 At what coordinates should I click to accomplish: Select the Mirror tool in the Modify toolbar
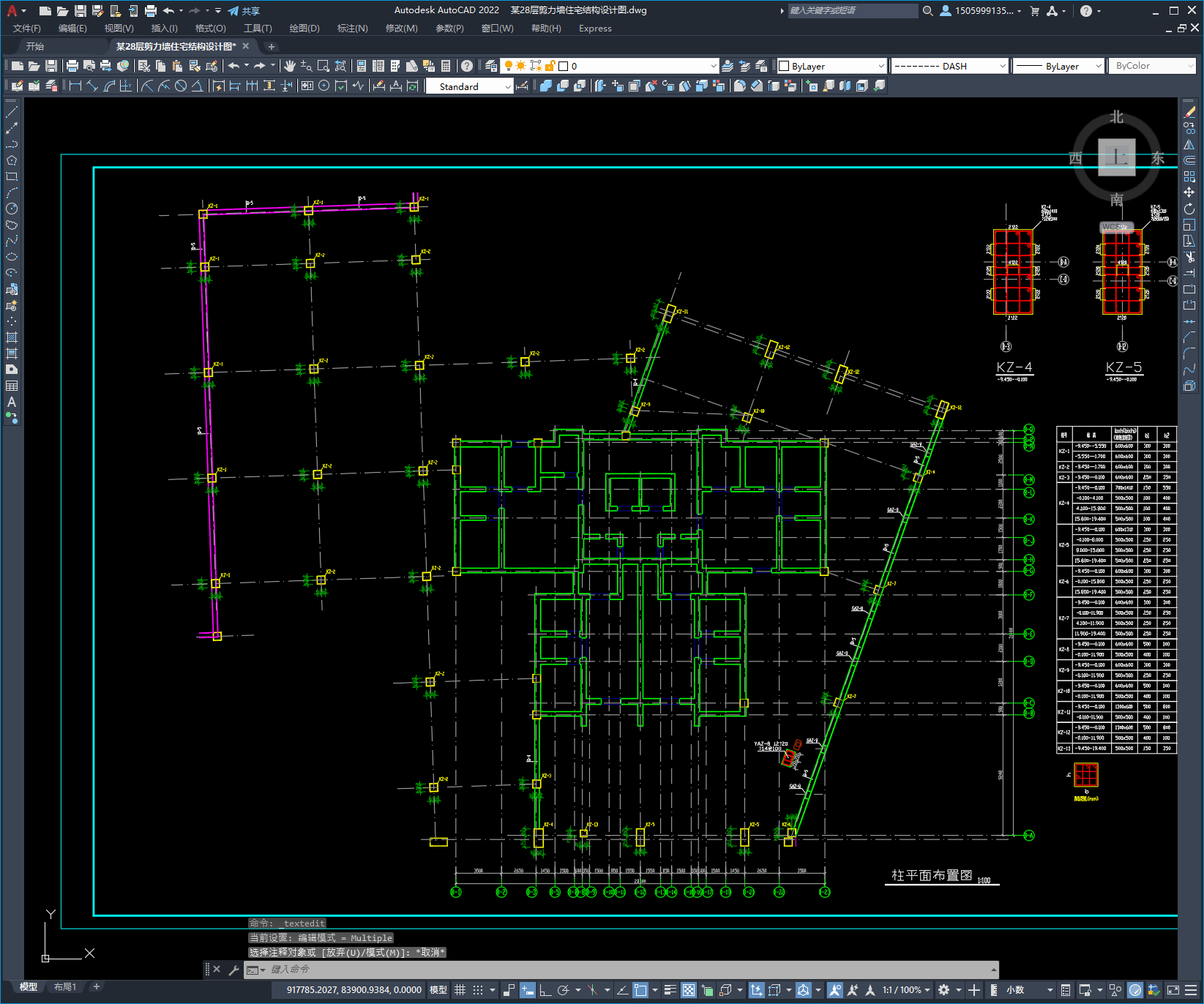[x=1189, y=144]
